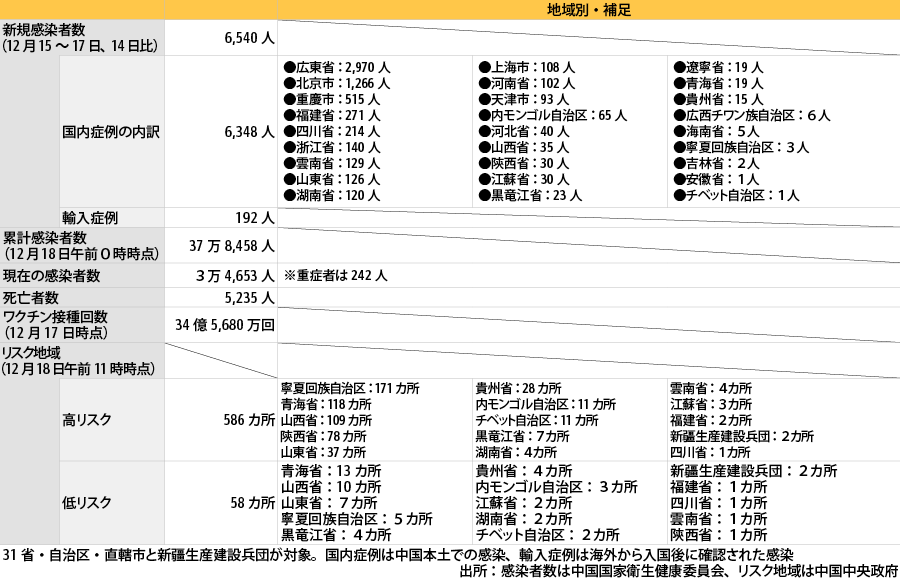The height and width of the screenshot is (580, 900).
Task: Click the low-risk entry '寧夏回族自治区:5カ所'
Action: pos(356,519)
